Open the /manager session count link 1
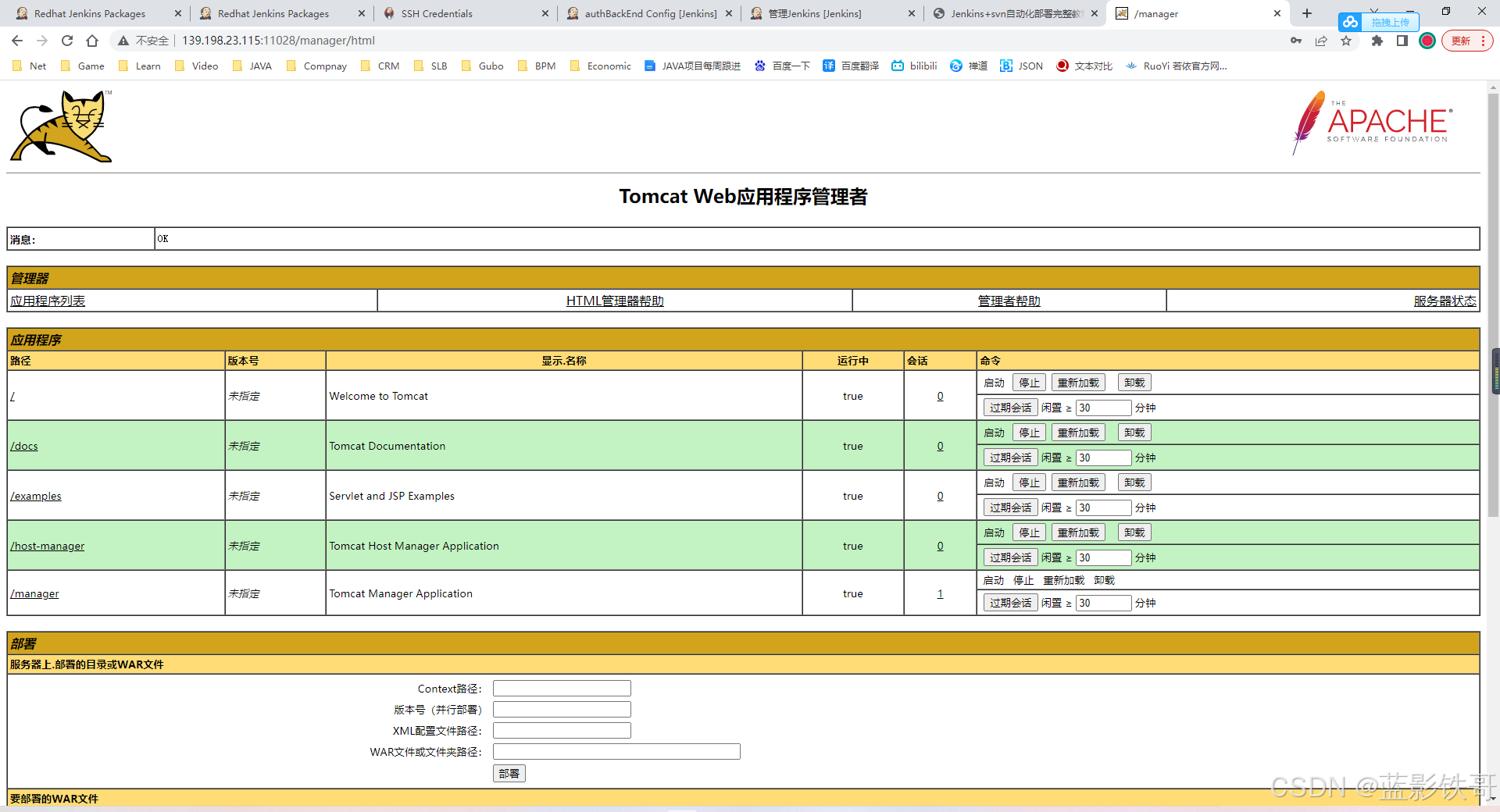Image resolution: width=1500 pixels, height=812 pixels. click(x=940, y=594)
